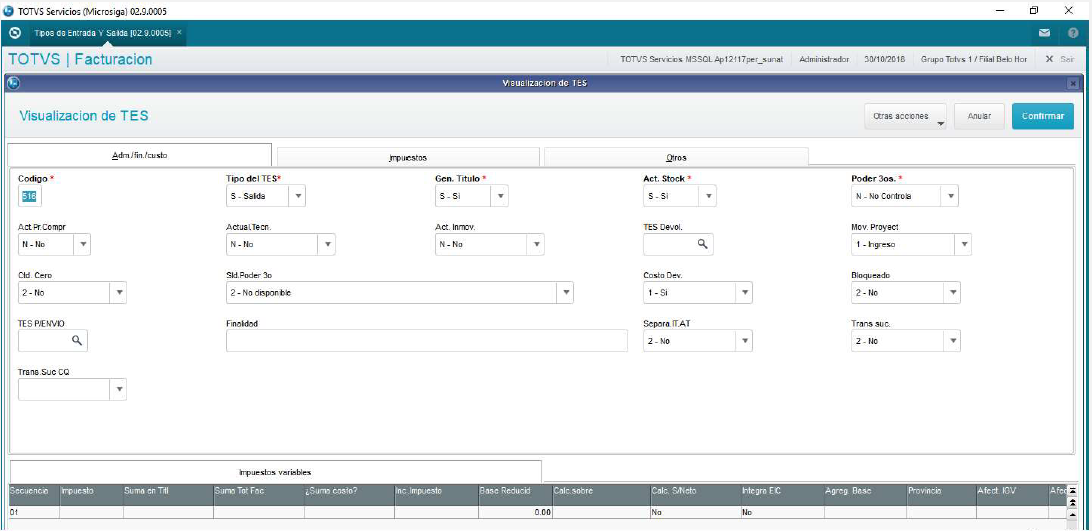Image resolution: width=1092 pixels, height=531 pixels.
Task: Open the Act. Inmov. dropdown
Action: pyautogui.click(x=536, y=245)
